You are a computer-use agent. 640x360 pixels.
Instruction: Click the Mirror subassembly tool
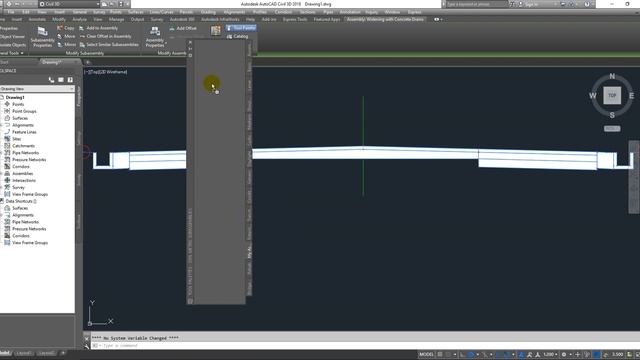(67, 44)
